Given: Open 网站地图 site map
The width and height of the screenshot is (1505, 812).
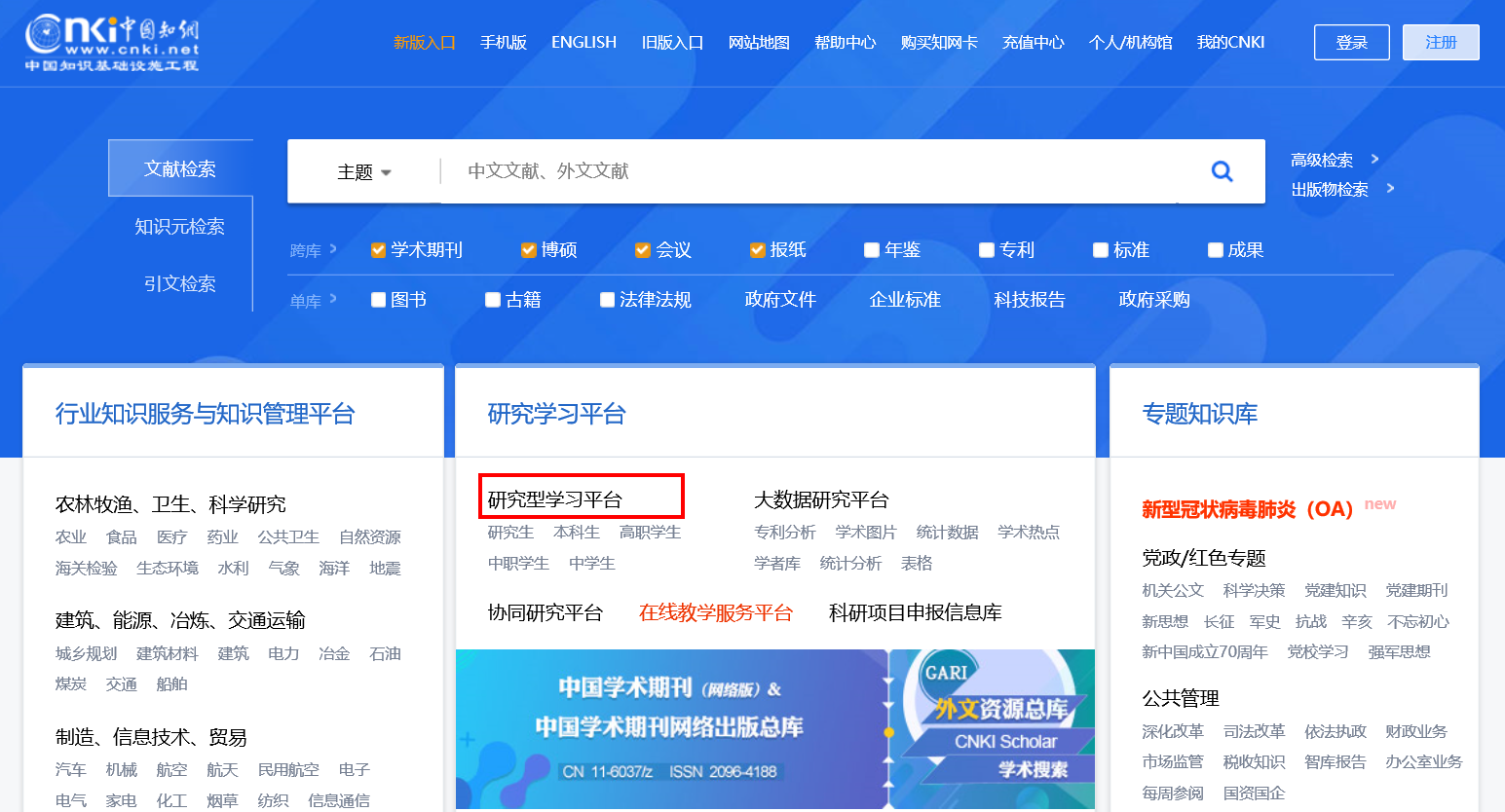Looking at the screenshot, I should (x=759, y=43).
